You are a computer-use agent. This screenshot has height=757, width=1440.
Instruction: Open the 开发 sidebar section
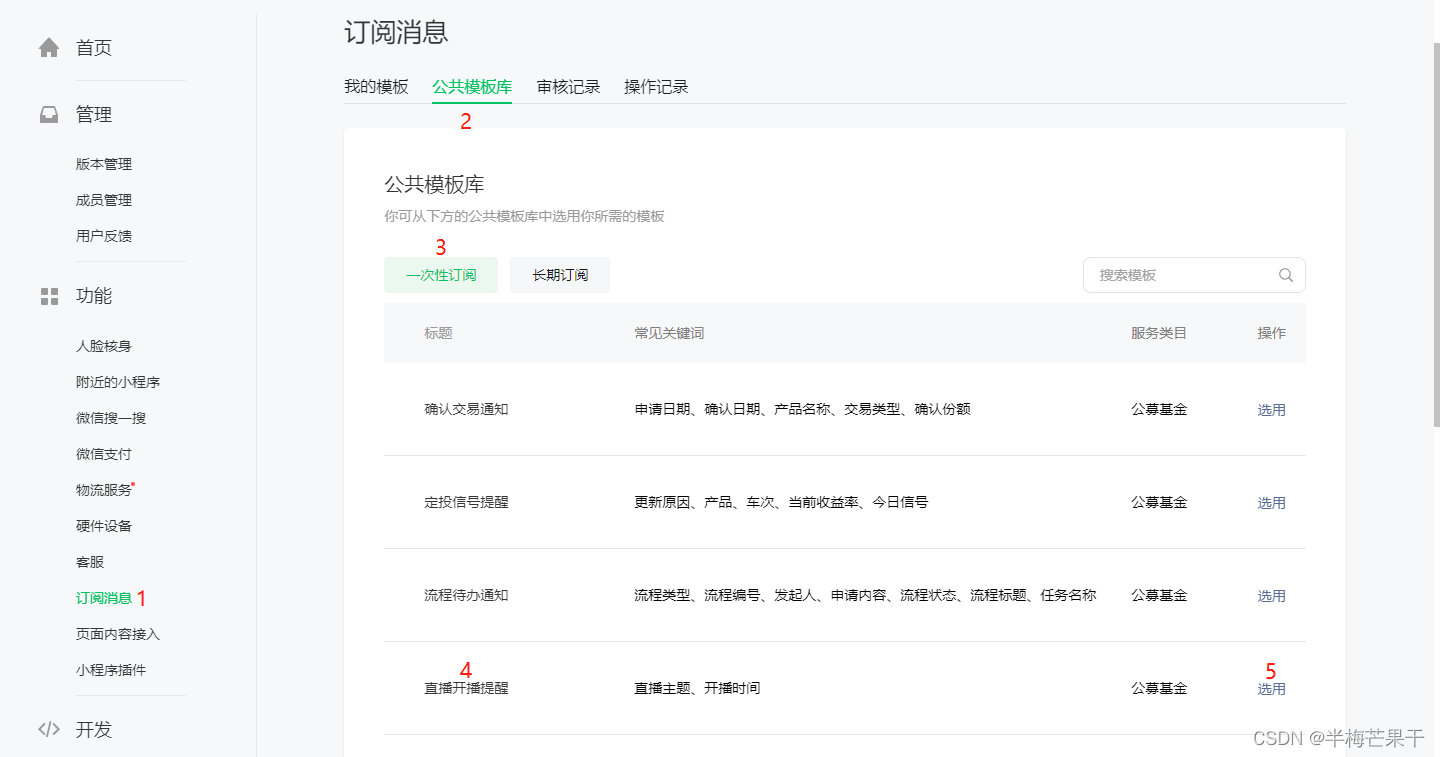point(94,729)
